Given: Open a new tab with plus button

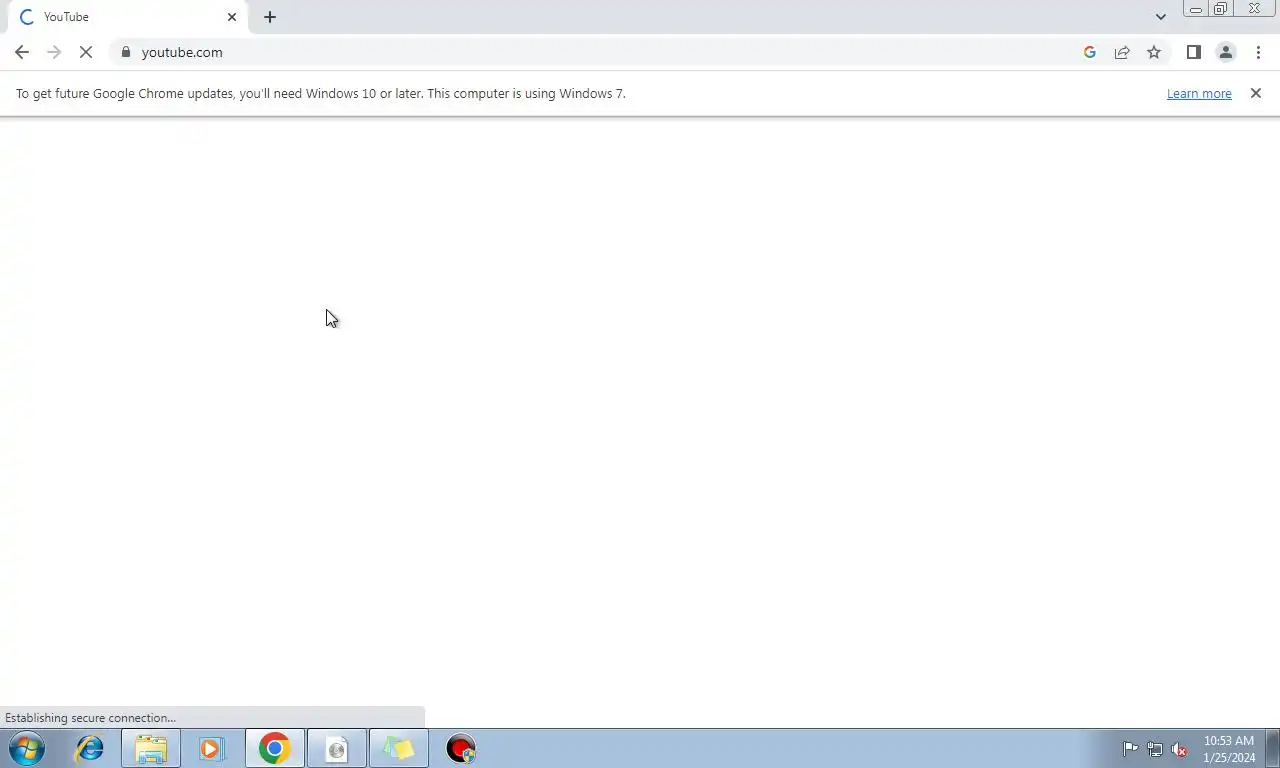Looking at the screenshot, I should pos(270,17).
